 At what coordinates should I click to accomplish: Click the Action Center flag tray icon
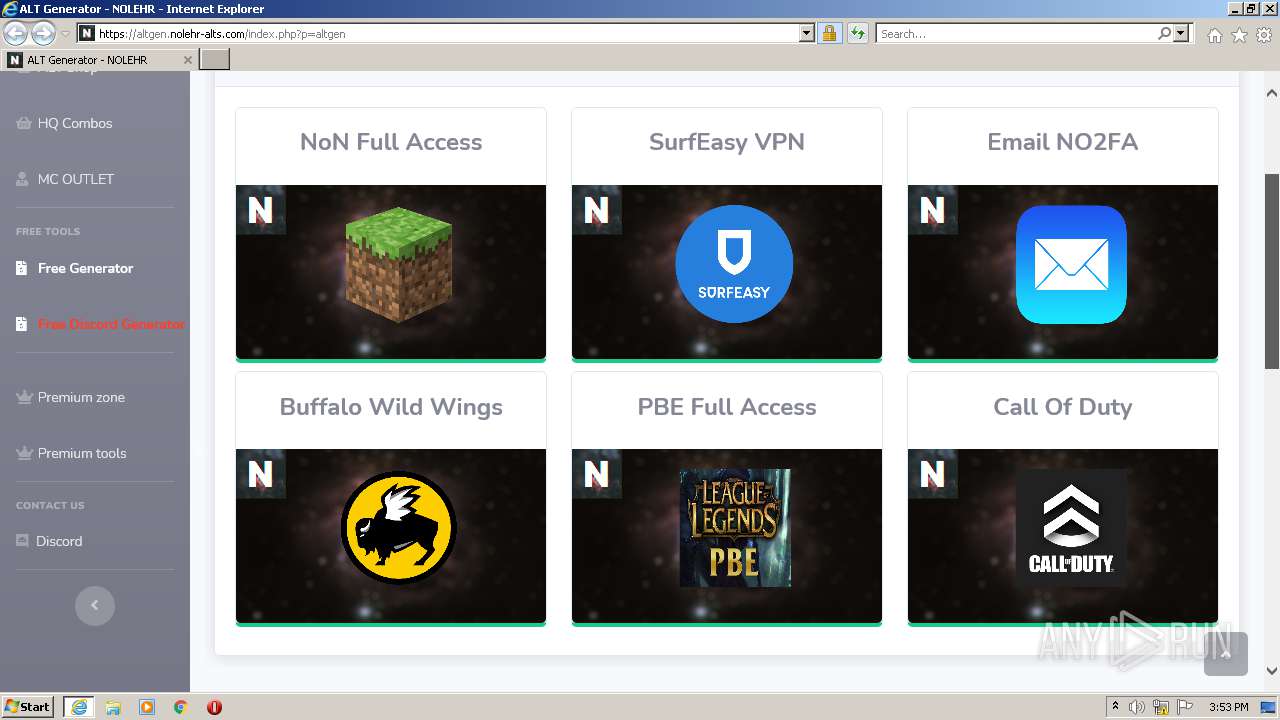[1186, 707]
